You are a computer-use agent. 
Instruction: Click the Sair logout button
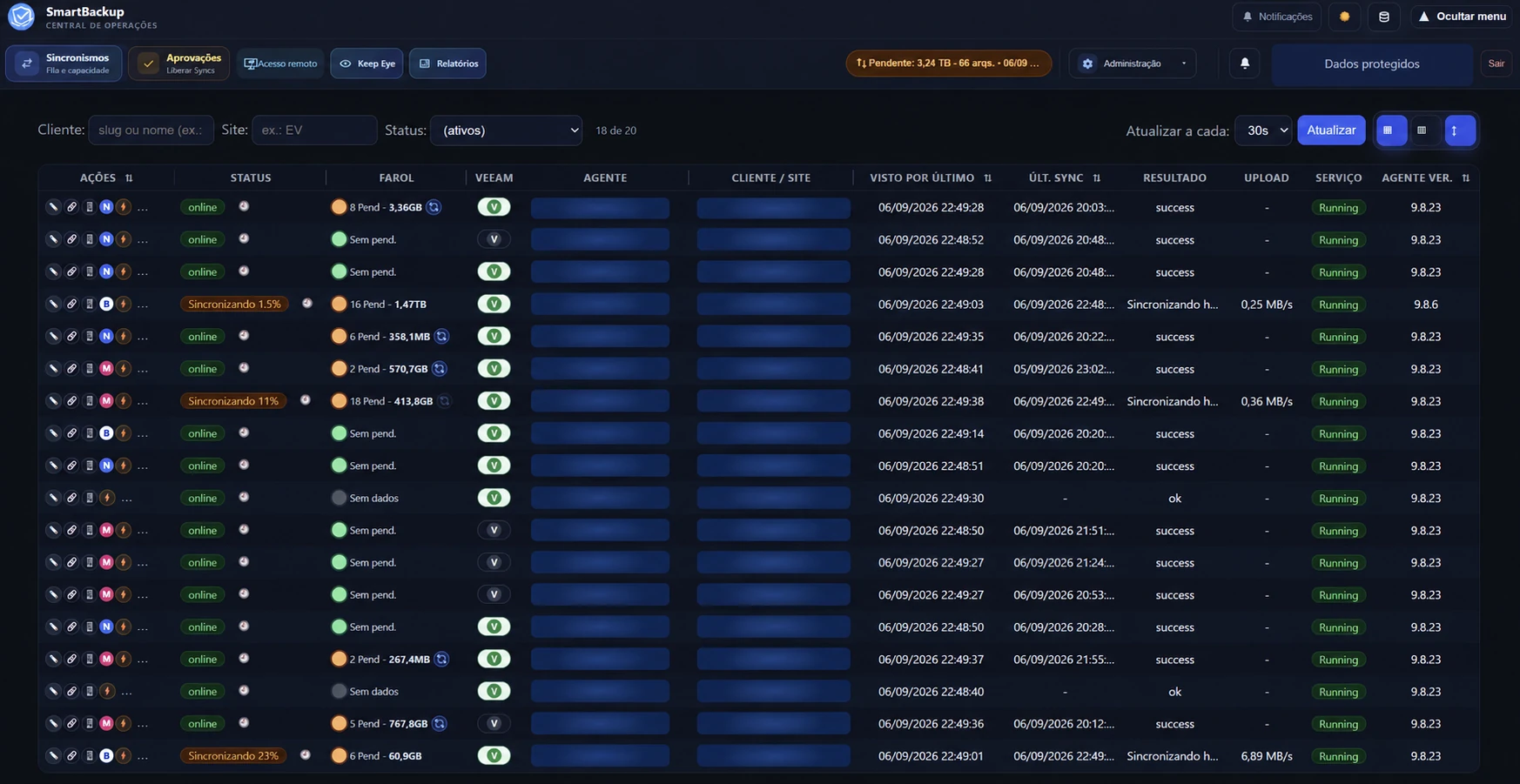click(x=1496, y=64)
